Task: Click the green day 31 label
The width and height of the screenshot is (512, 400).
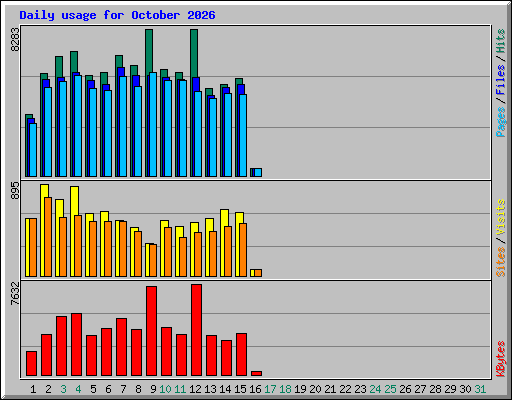Action: coord(480,389)
